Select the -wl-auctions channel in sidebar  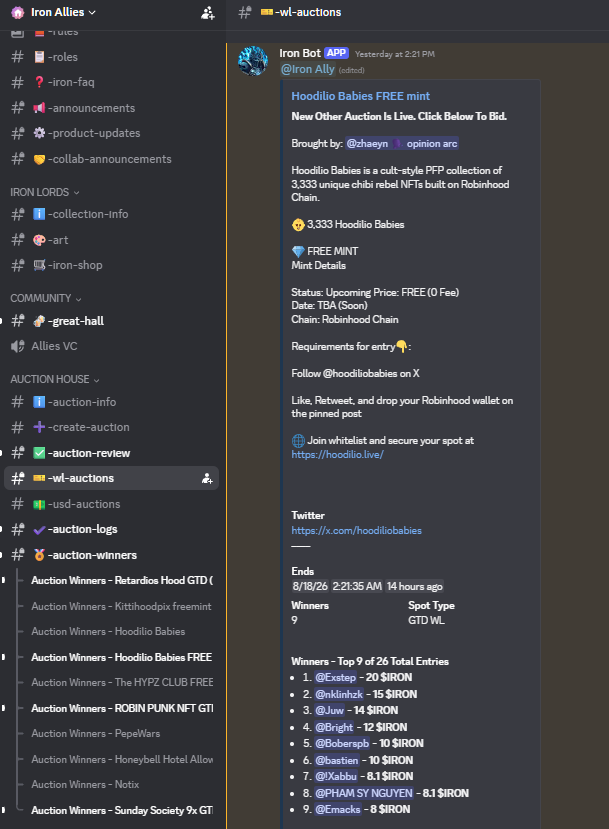[111, 478]
